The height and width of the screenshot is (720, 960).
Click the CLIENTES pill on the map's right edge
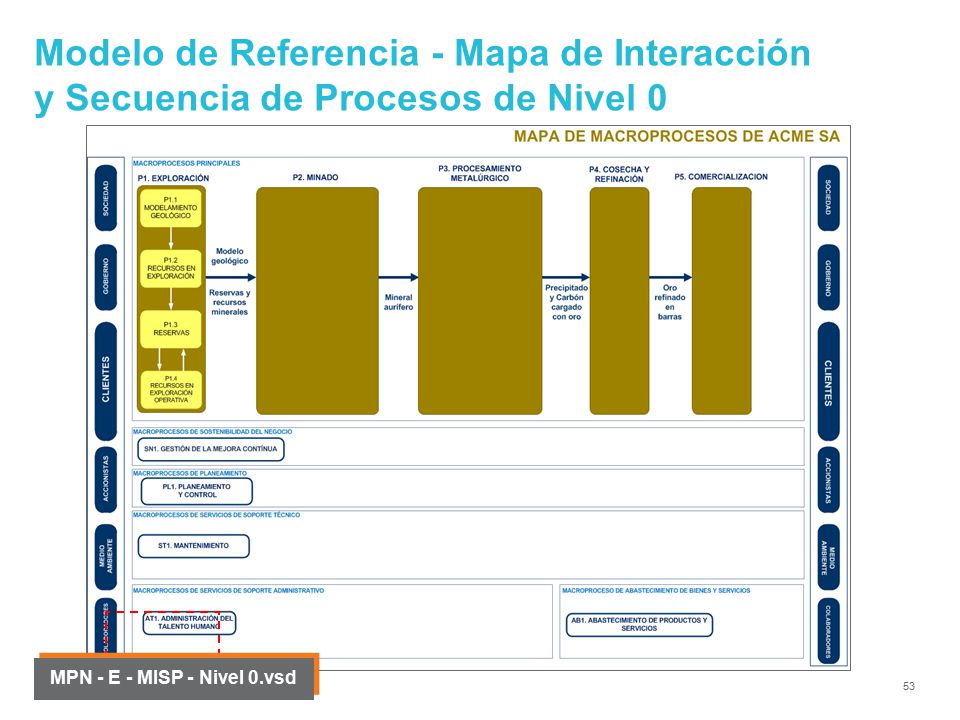[x=828, y=380]
